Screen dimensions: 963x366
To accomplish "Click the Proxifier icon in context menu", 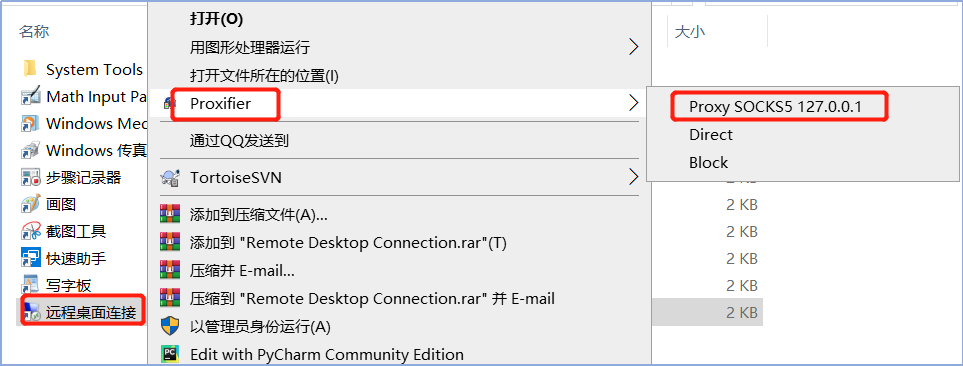I will (x=167, y=104).
